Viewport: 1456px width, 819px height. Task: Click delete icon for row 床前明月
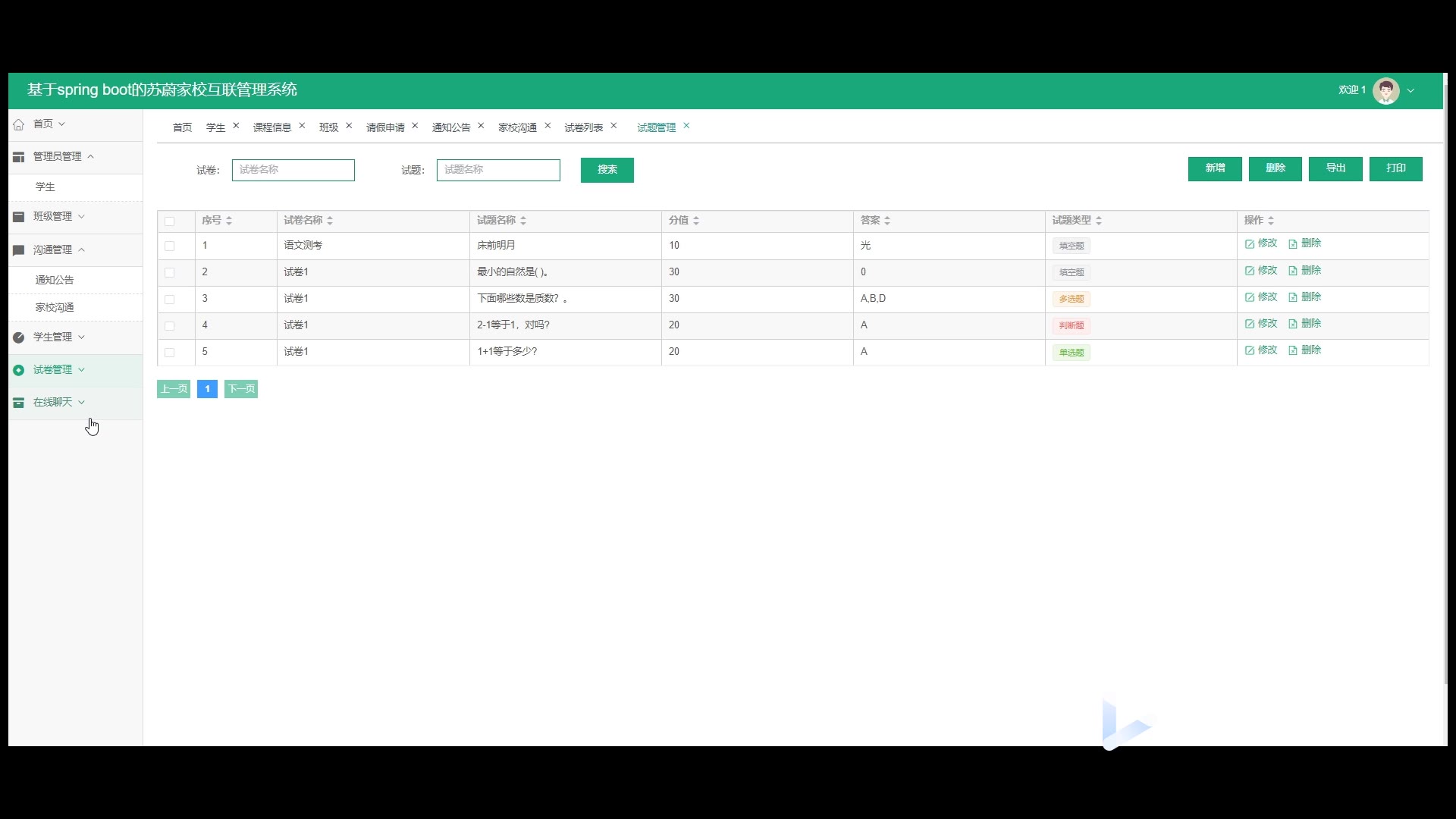point(1293,244)
